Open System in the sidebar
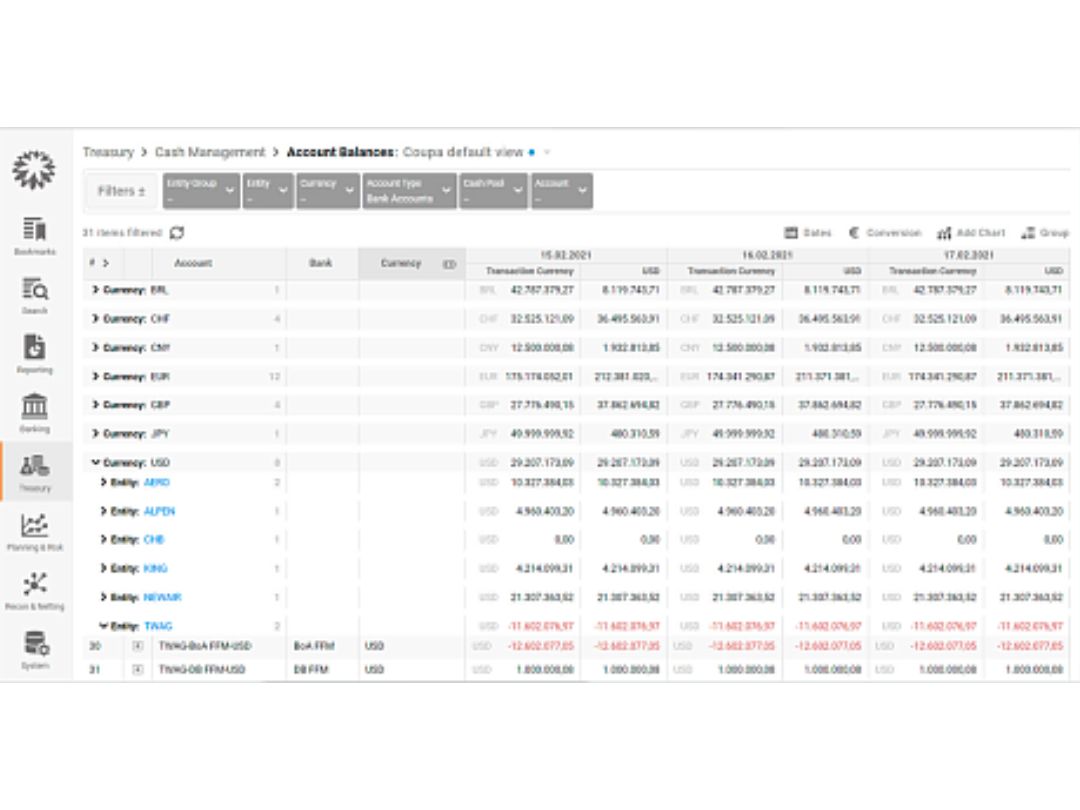Screen dimensions: 1080x810 [x=34, y=650]
